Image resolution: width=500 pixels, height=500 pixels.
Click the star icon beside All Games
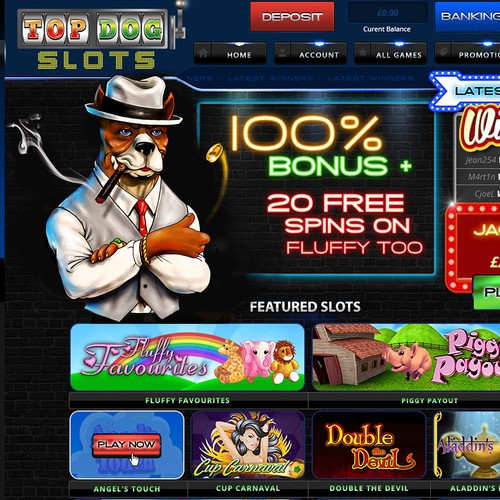[363, 53]
